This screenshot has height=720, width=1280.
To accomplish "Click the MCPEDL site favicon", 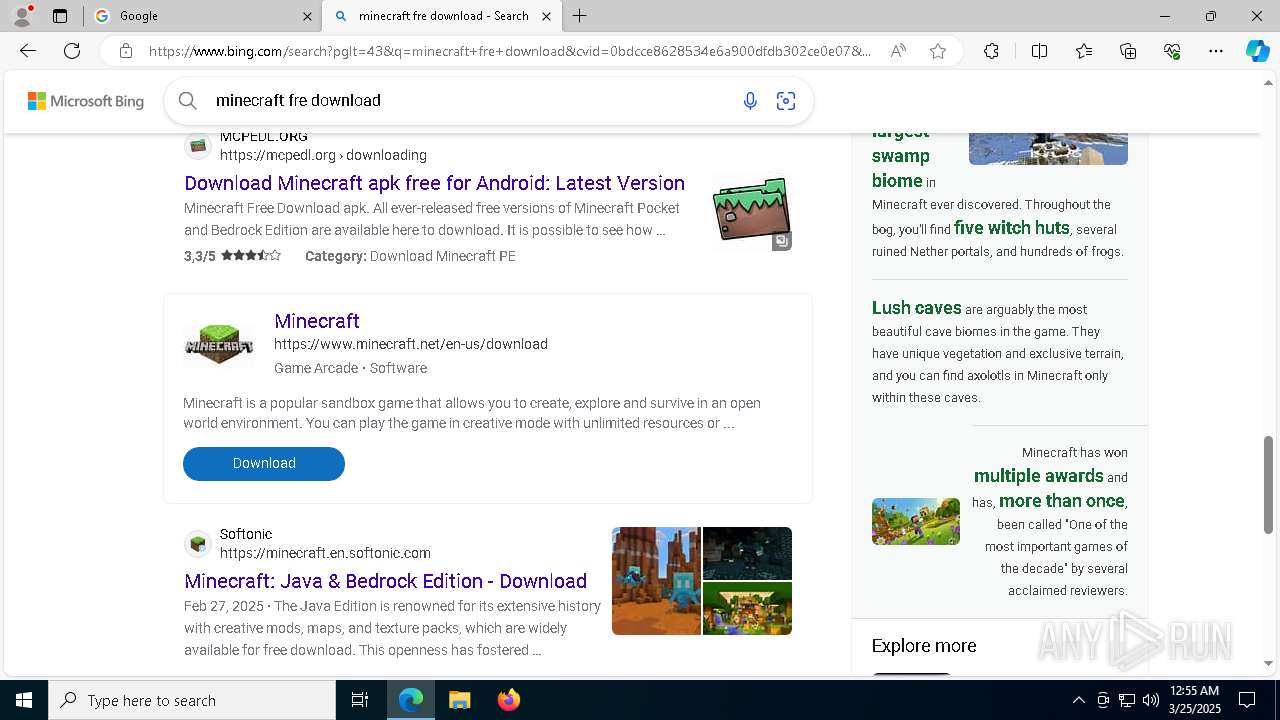I will pyautogui.click(x=198, y=147).
